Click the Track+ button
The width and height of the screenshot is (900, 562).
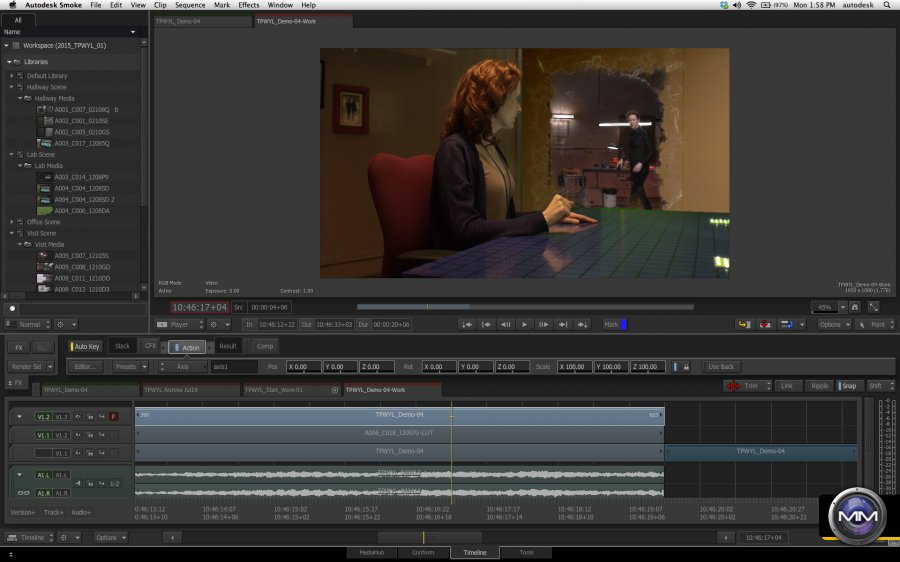point(53,512)
